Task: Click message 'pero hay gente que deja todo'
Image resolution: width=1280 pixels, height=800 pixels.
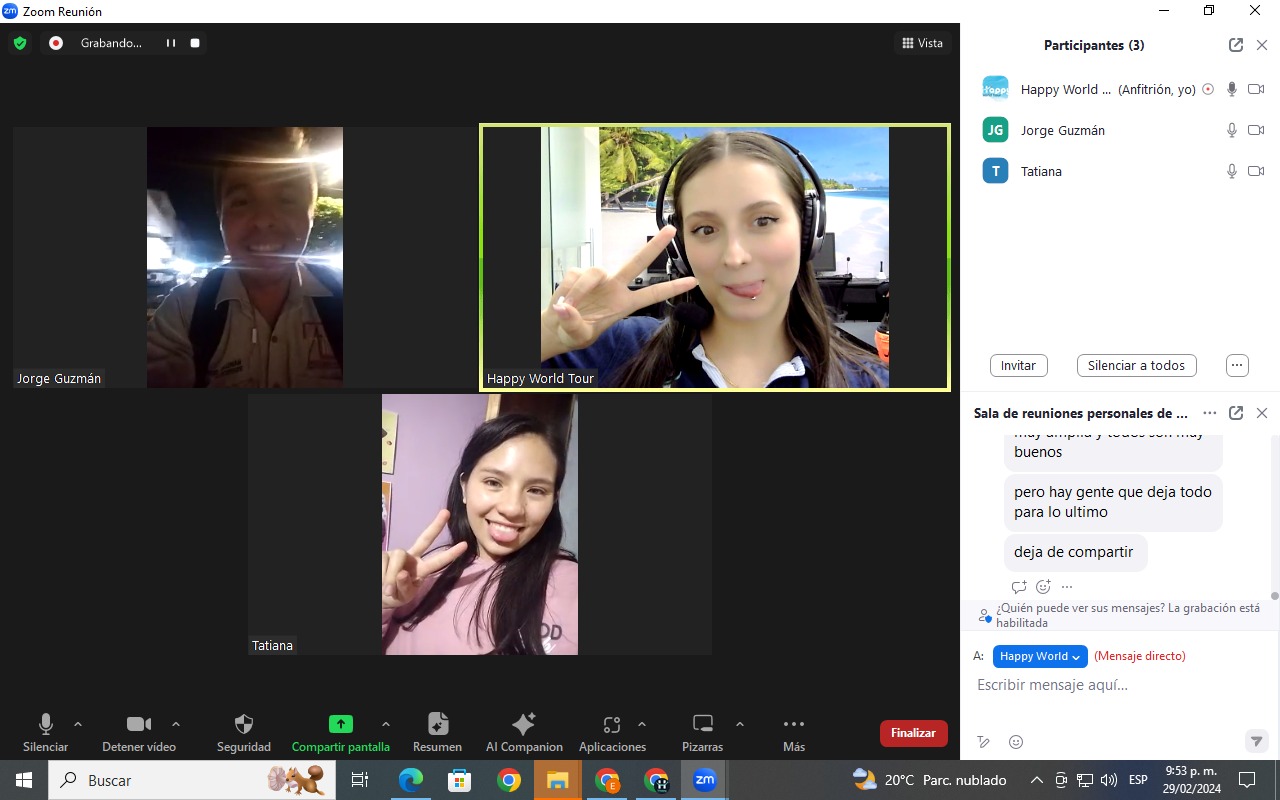Action: point(1113,502)
